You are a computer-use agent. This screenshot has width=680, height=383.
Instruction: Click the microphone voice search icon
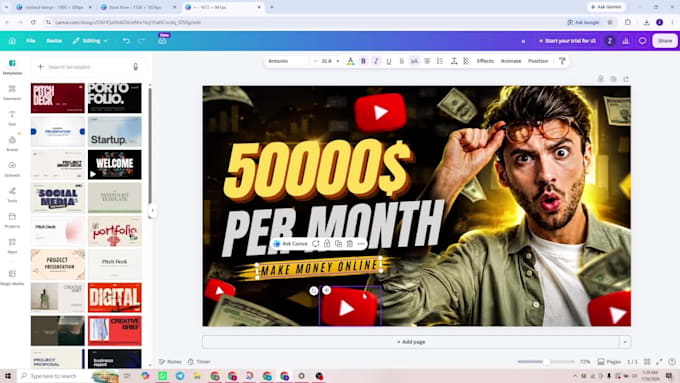pos(136,67)
